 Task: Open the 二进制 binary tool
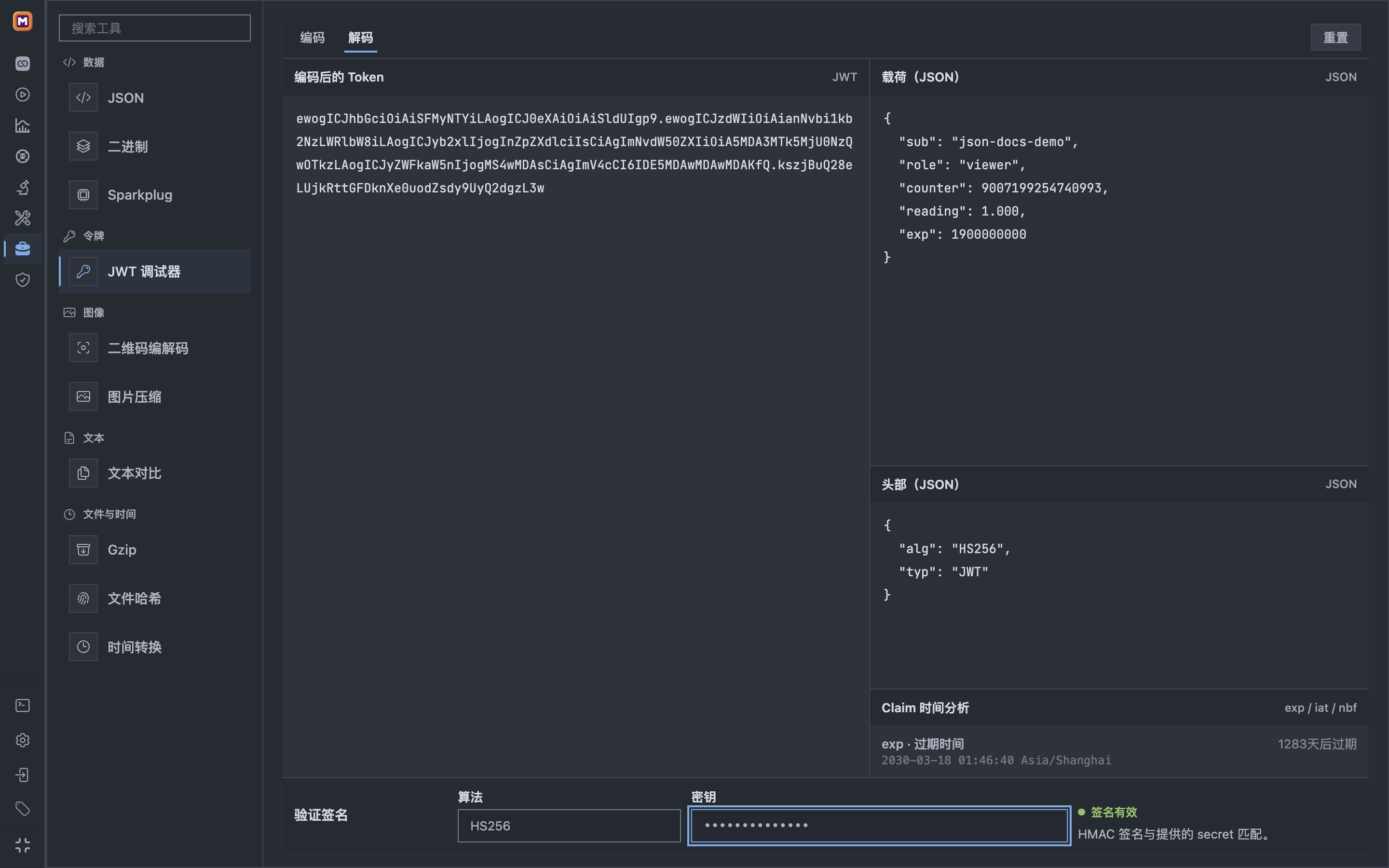(x=155, y=147)
